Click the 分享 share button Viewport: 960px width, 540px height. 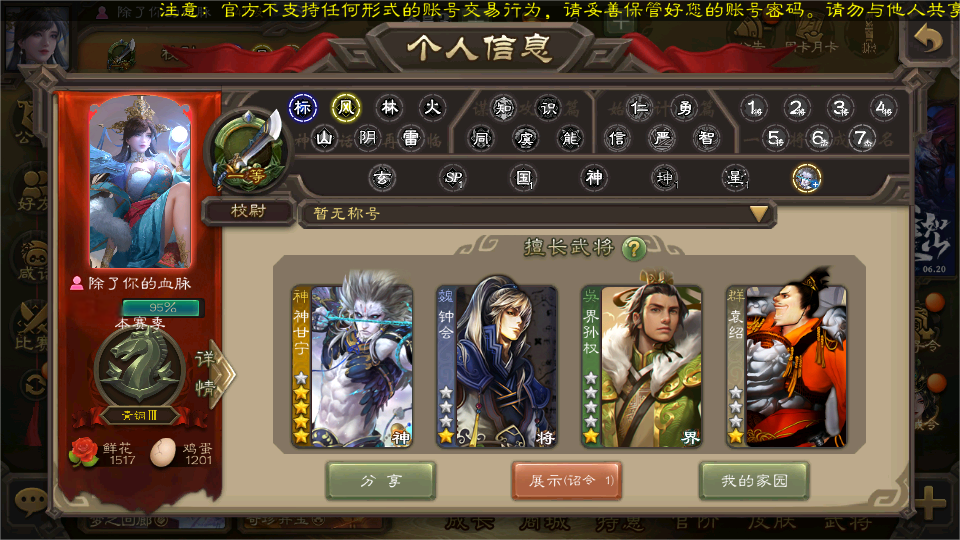pos(381,481)
